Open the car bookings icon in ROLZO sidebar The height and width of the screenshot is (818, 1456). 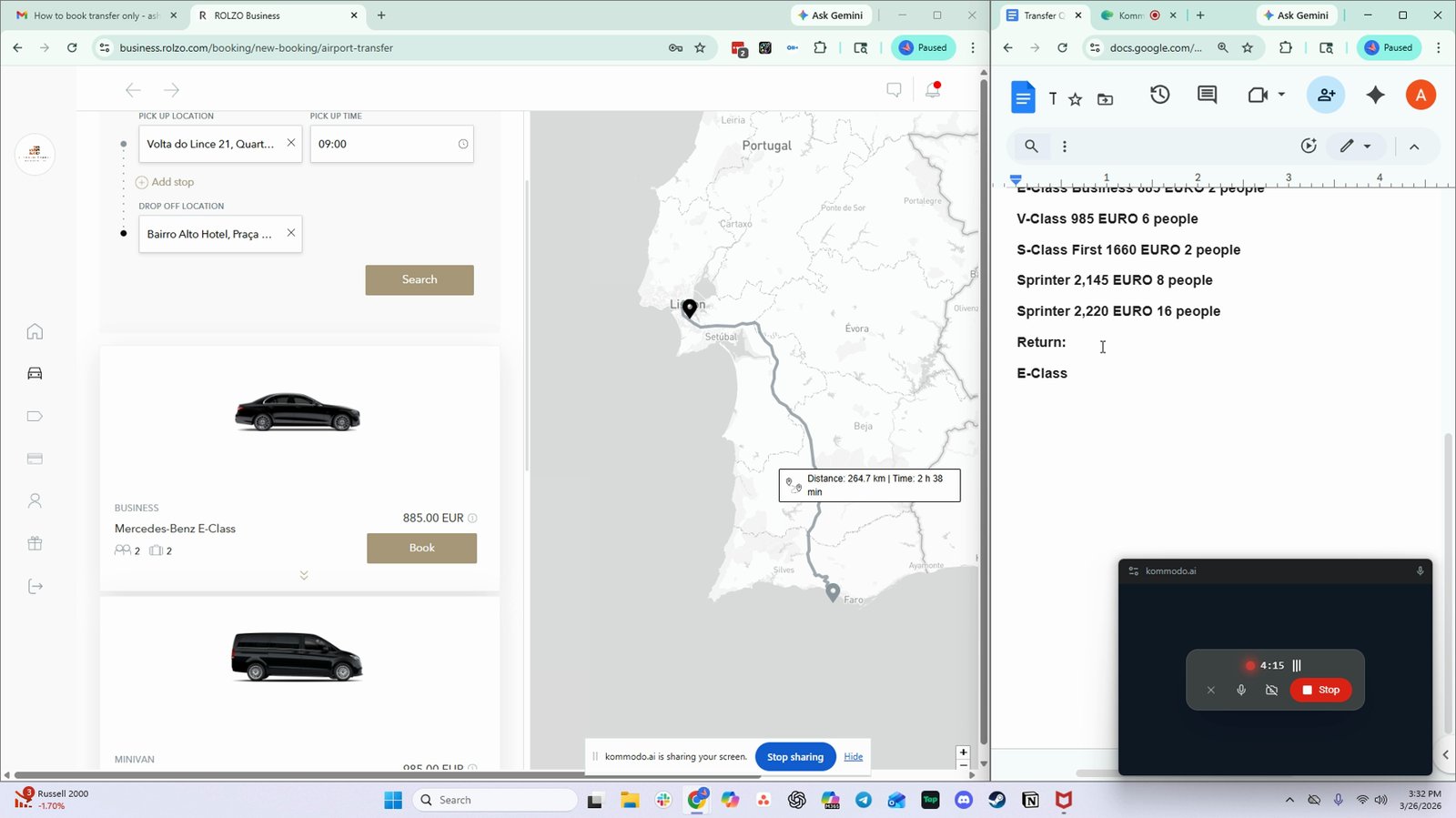pyautogui.click(x=35, y=373)
